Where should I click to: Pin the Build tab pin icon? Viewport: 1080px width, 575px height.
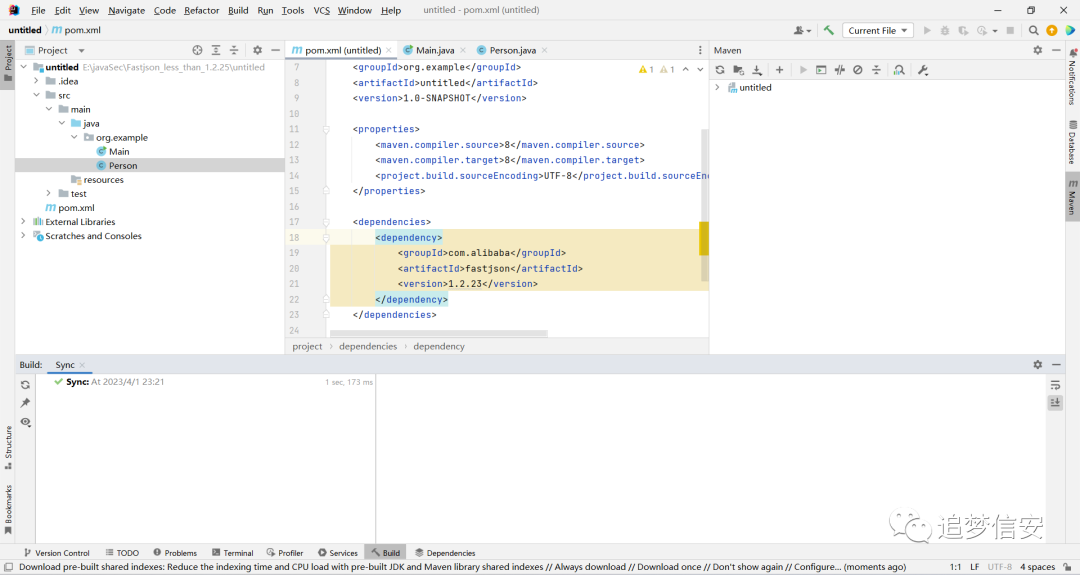(25, 403)
